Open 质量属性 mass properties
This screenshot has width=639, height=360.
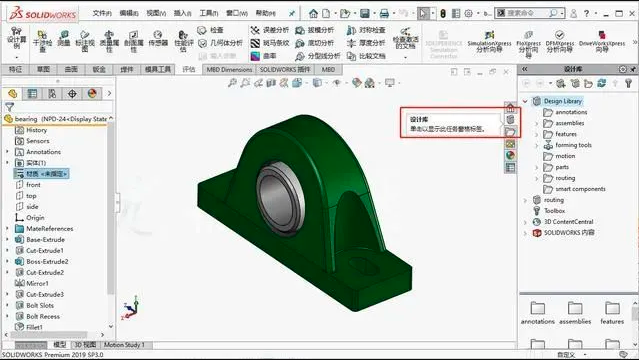click(109, 41)
